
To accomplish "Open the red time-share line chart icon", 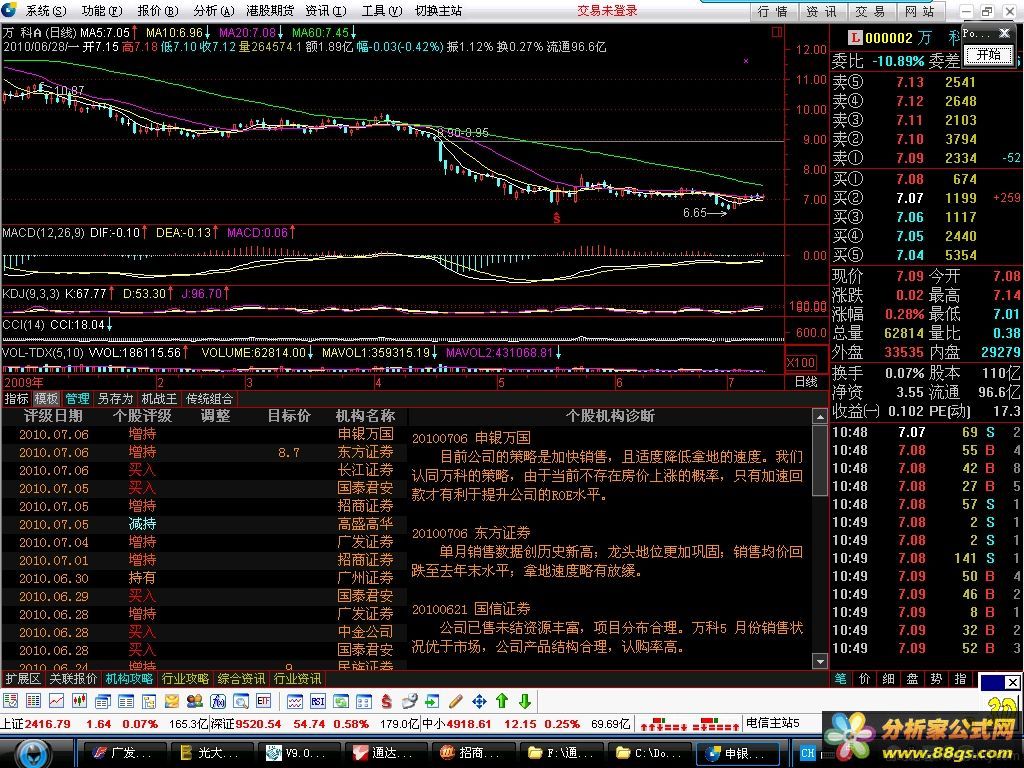I will [56, 701].
